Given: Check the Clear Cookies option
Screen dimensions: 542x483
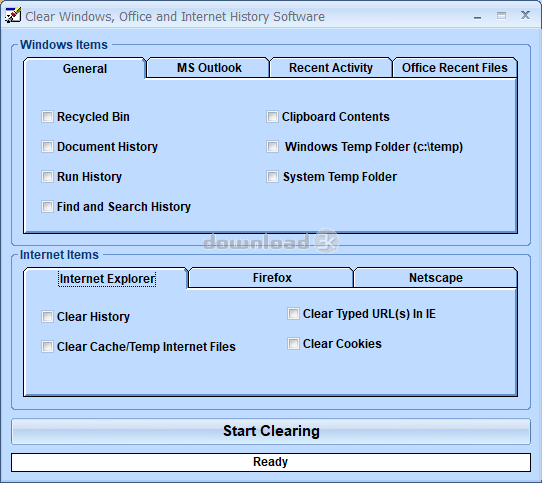Looking at the screenshot, I should pos(293,344).
